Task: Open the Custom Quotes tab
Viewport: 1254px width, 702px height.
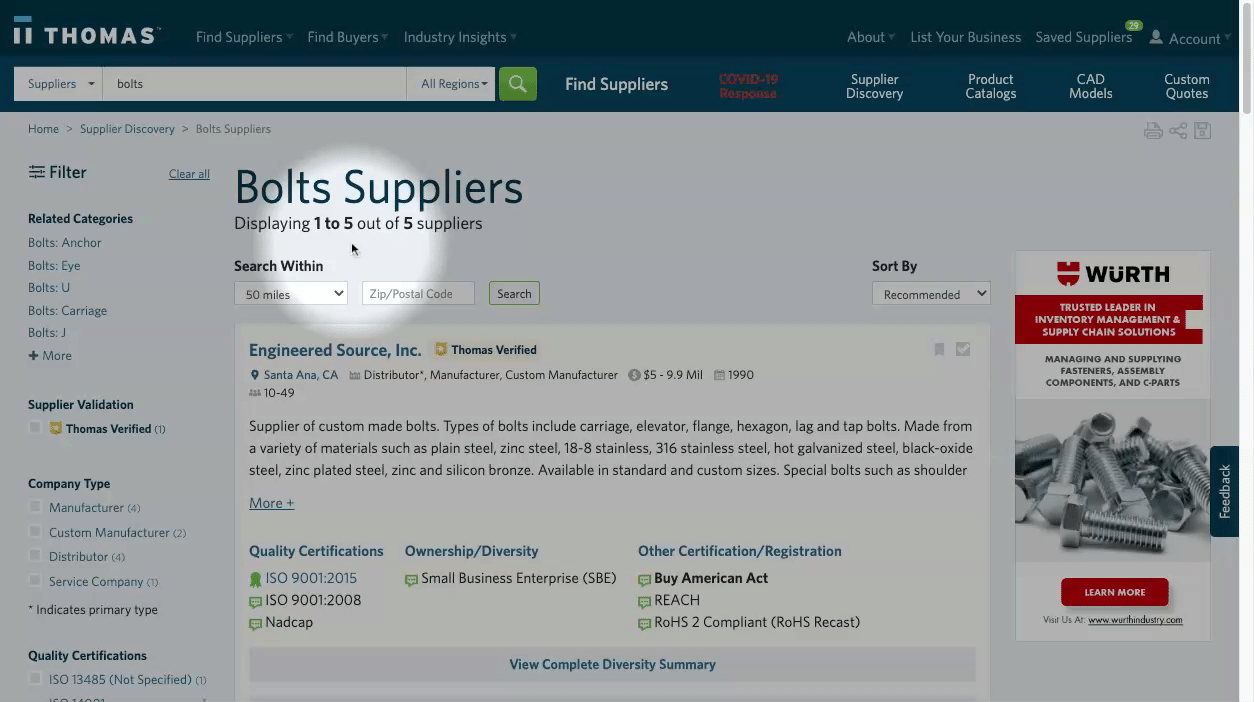Action: 1187,86
